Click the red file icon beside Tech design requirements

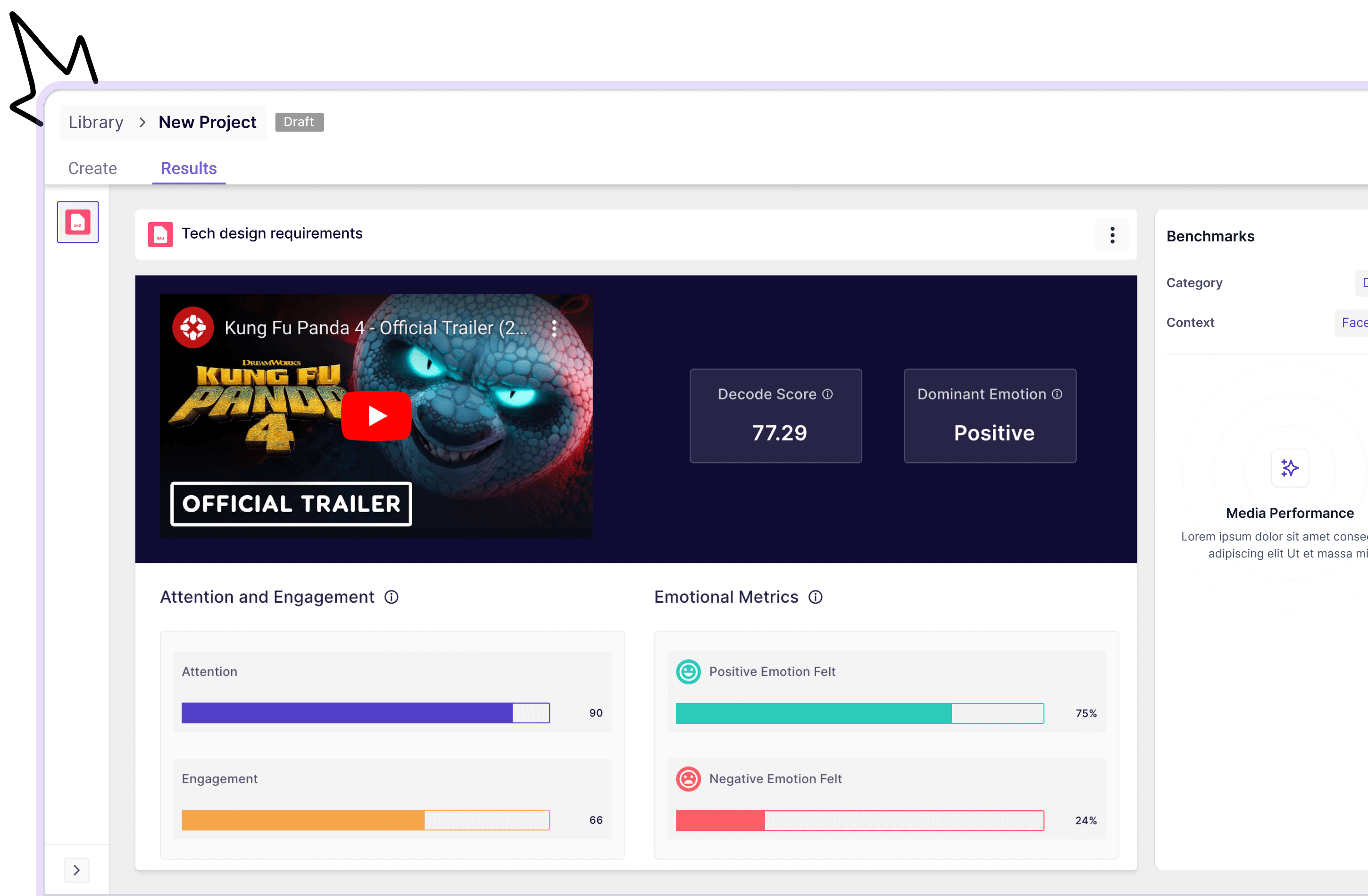tap(160, 234)
